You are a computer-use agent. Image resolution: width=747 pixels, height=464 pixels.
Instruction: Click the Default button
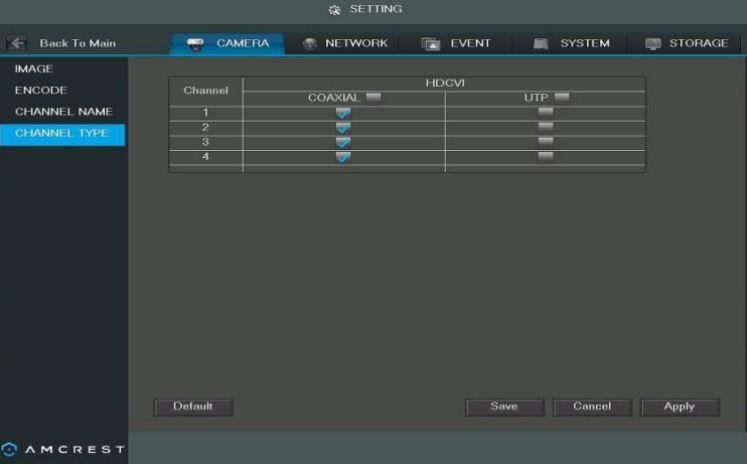(193, 407)
